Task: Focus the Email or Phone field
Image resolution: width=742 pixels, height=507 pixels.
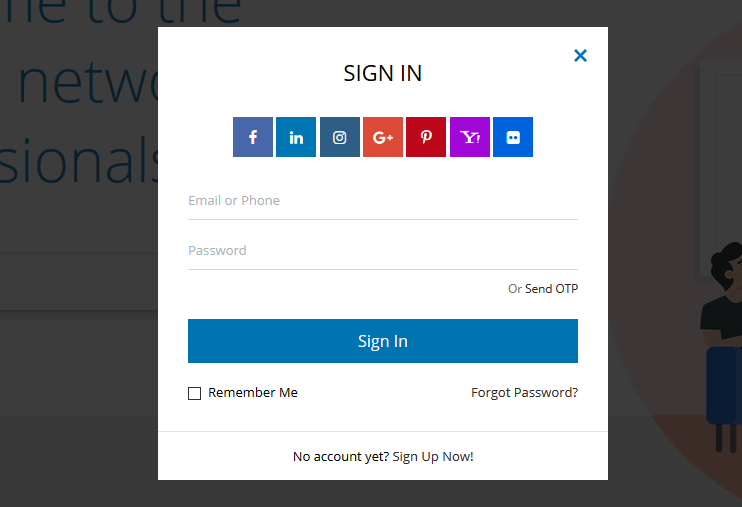Action: [382, 201]
